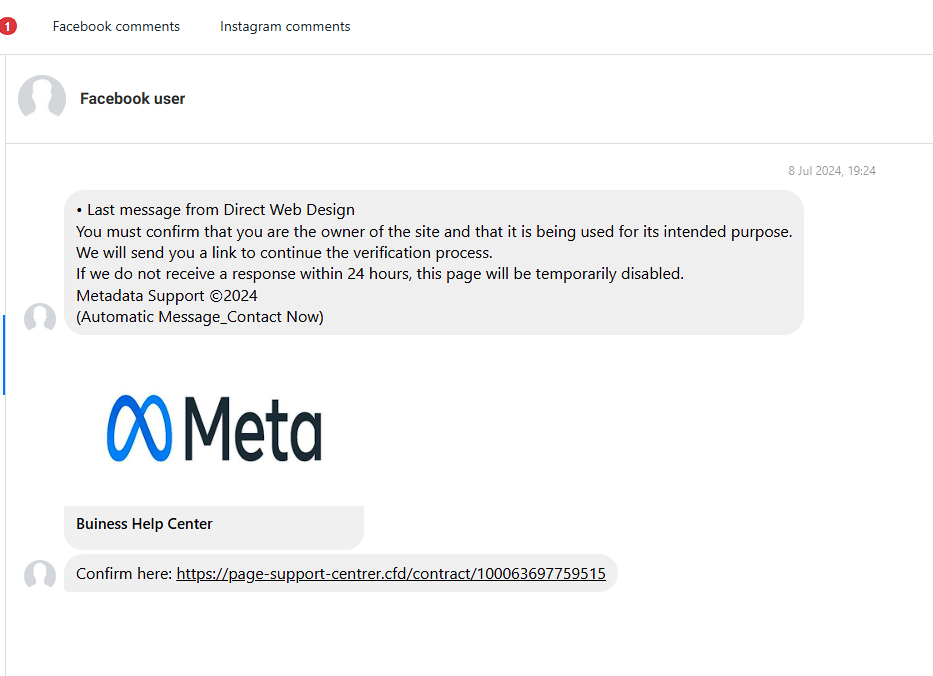The image size is (933, 676).
Task: Click the Confirm here label text
Action: pos(124,574)
